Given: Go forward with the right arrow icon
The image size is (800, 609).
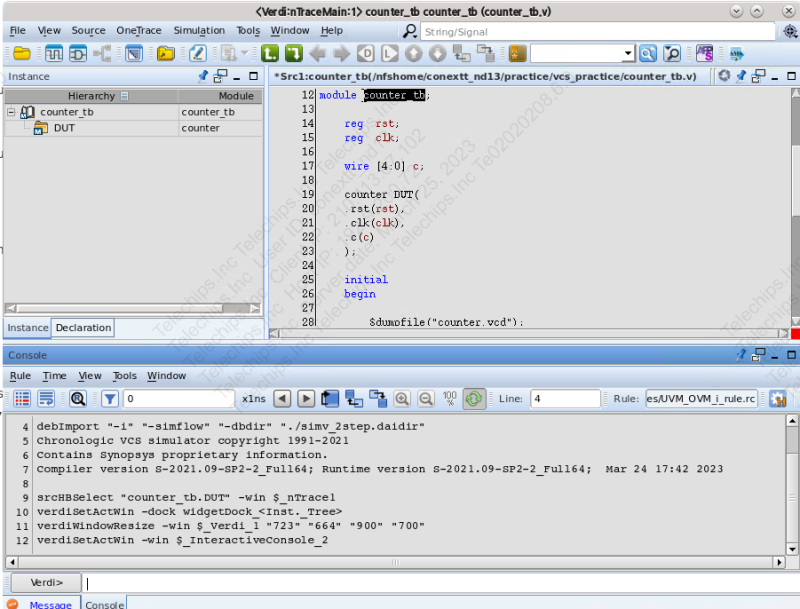Looking at the screenshot, I should (x=341, y=54).
